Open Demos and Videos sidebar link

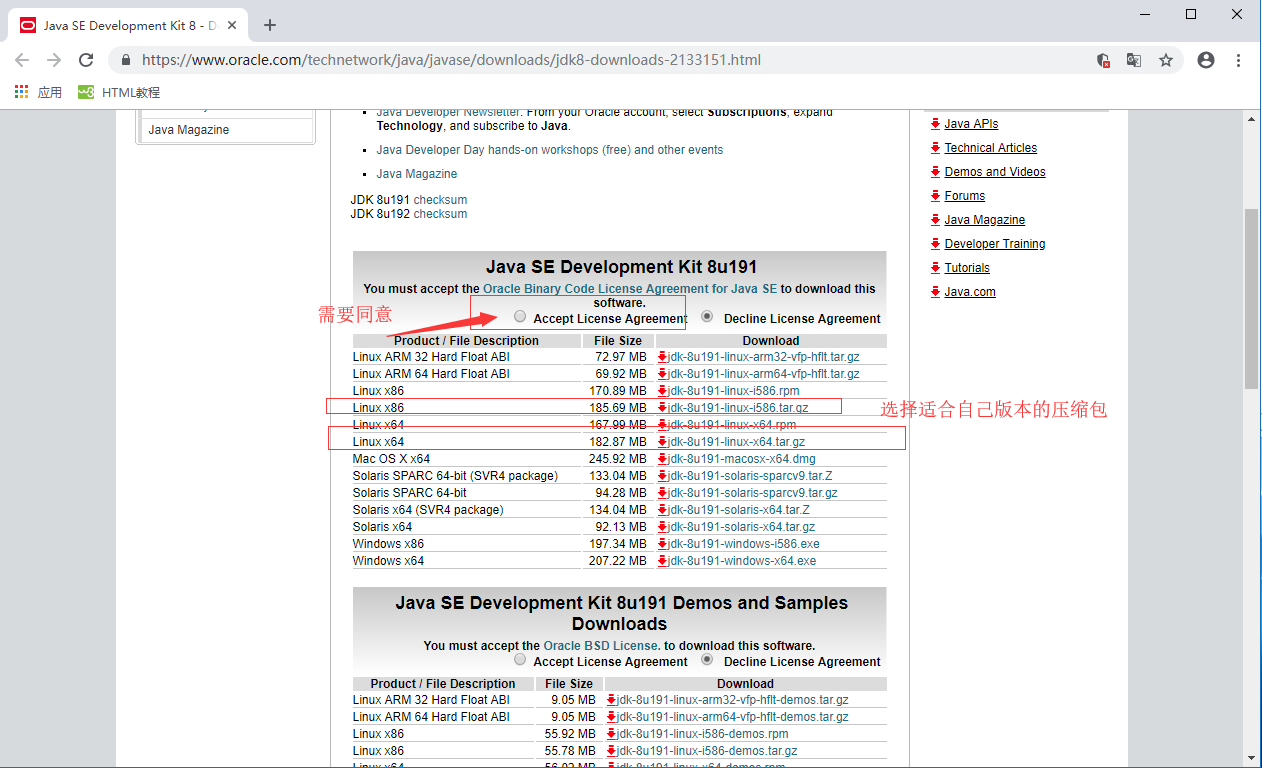pyautogui.click(x=995, y=172)
